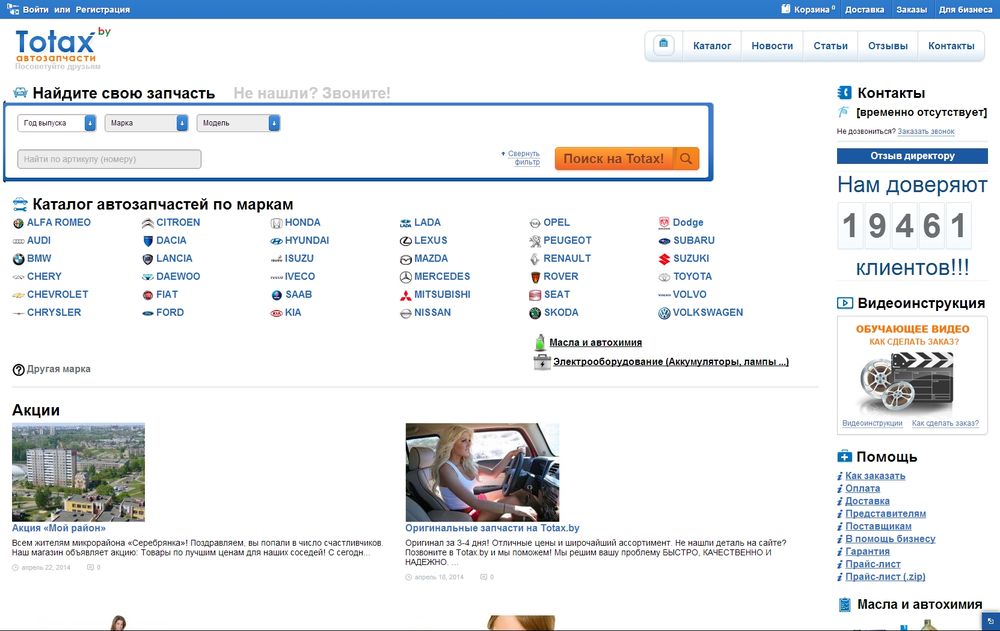Click the Subaru logo icon

tap(664, 241)
